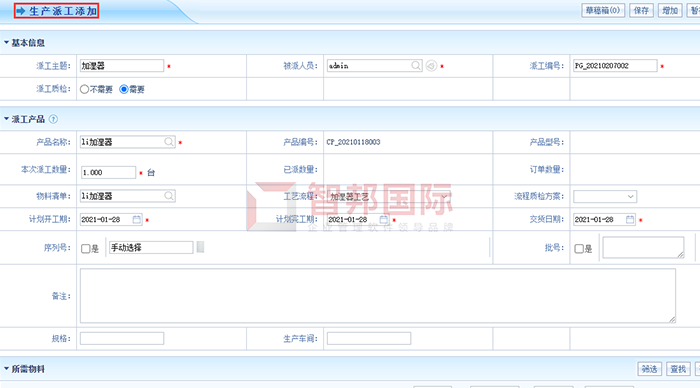Click search icon in 产品名称 field
Viewport: 700px width, 388px height.
(169, 142)
